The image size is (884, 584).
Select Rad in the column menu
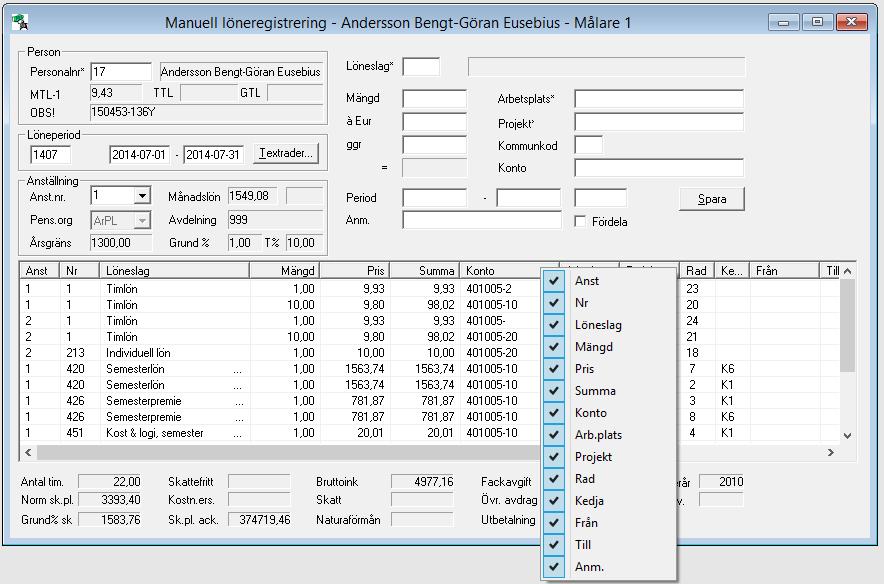click(x=608, y=479)
